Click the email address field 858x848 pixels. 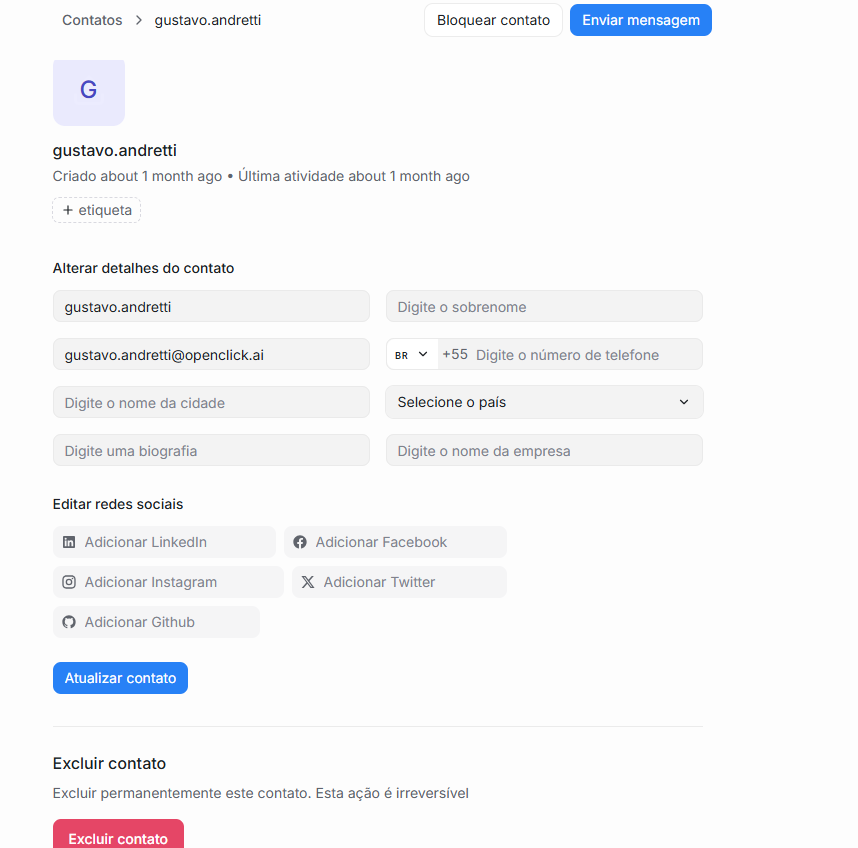coord(211,355)
